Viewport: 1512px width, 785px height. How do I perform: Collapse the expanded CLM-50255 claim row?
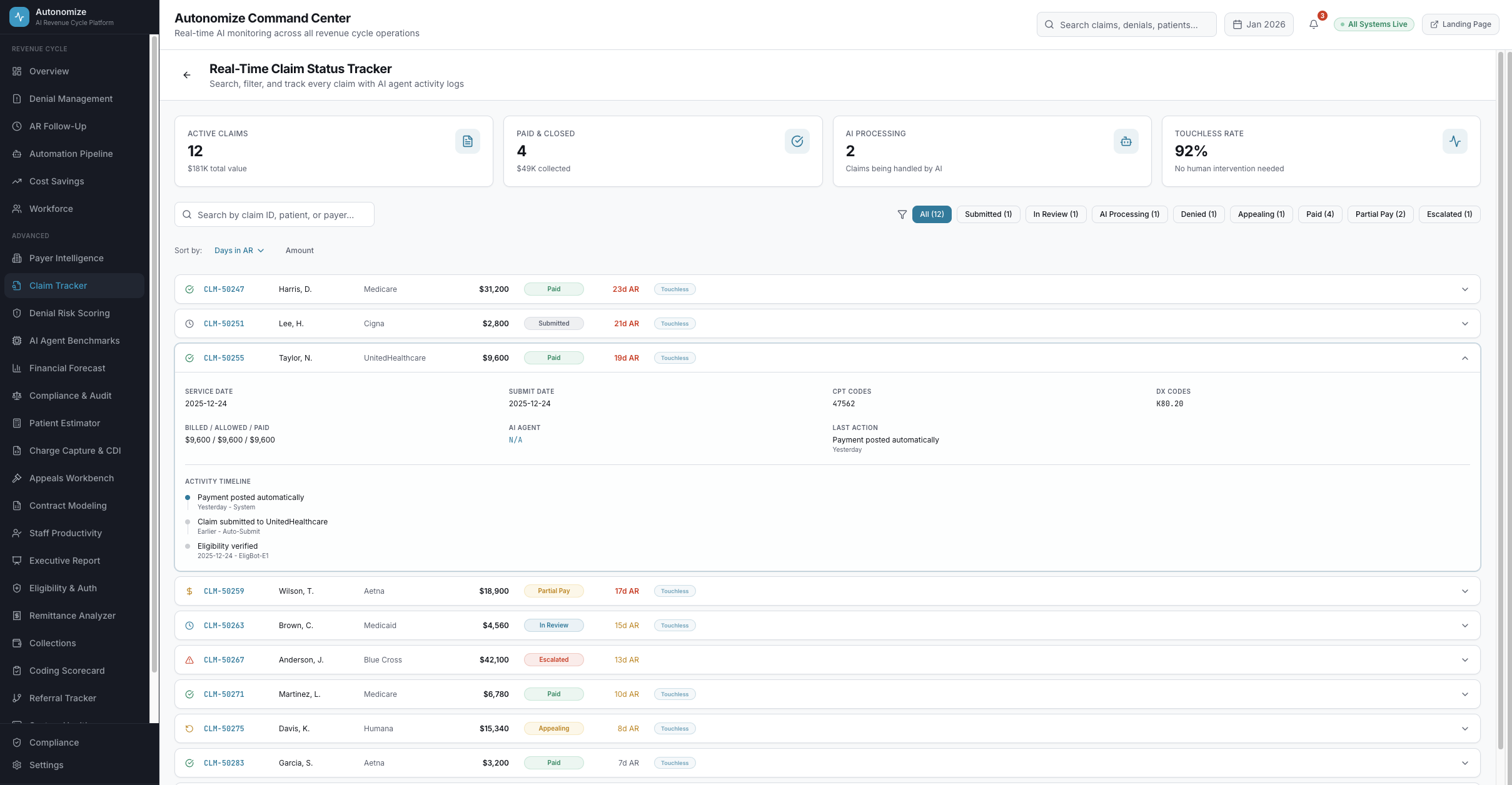[1464, 358]
